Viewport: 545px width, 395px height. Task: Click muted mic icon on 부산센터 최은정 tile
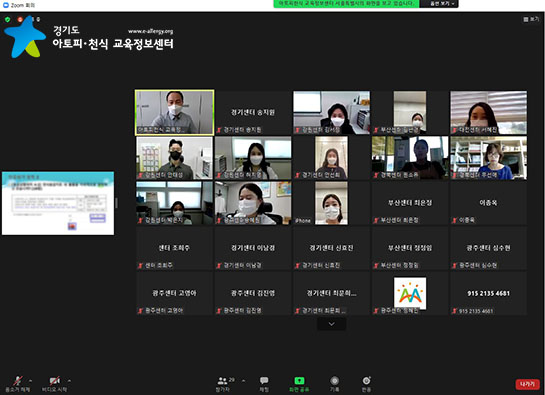(376, 220)
